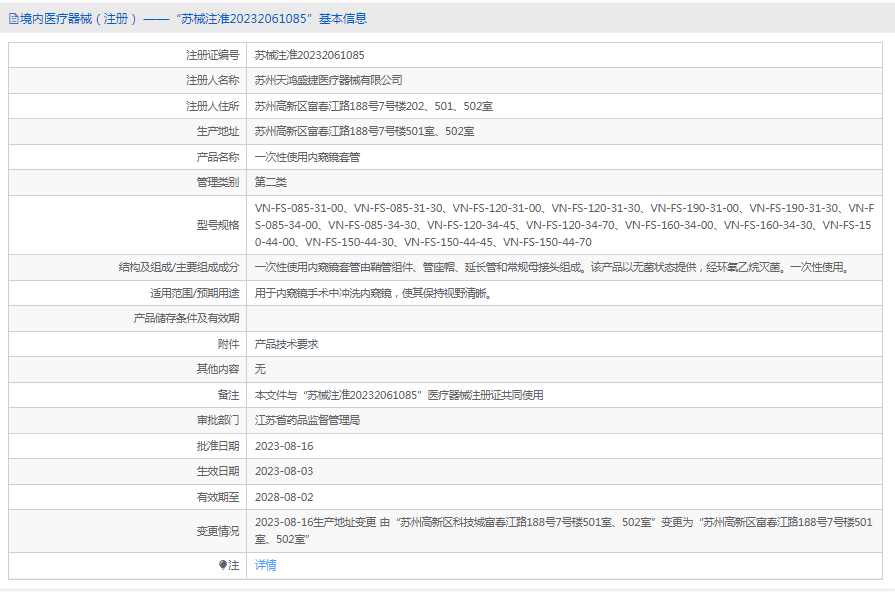This screenshot has height=592, width=895.
Task: Click effective date 2023-08-03
Action: tap(284, 471)
